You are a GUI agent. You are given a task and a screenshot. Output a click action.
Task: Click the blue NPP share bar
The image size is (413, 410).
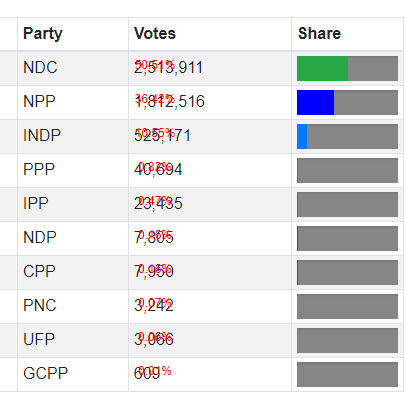click(x=315, y=102)
